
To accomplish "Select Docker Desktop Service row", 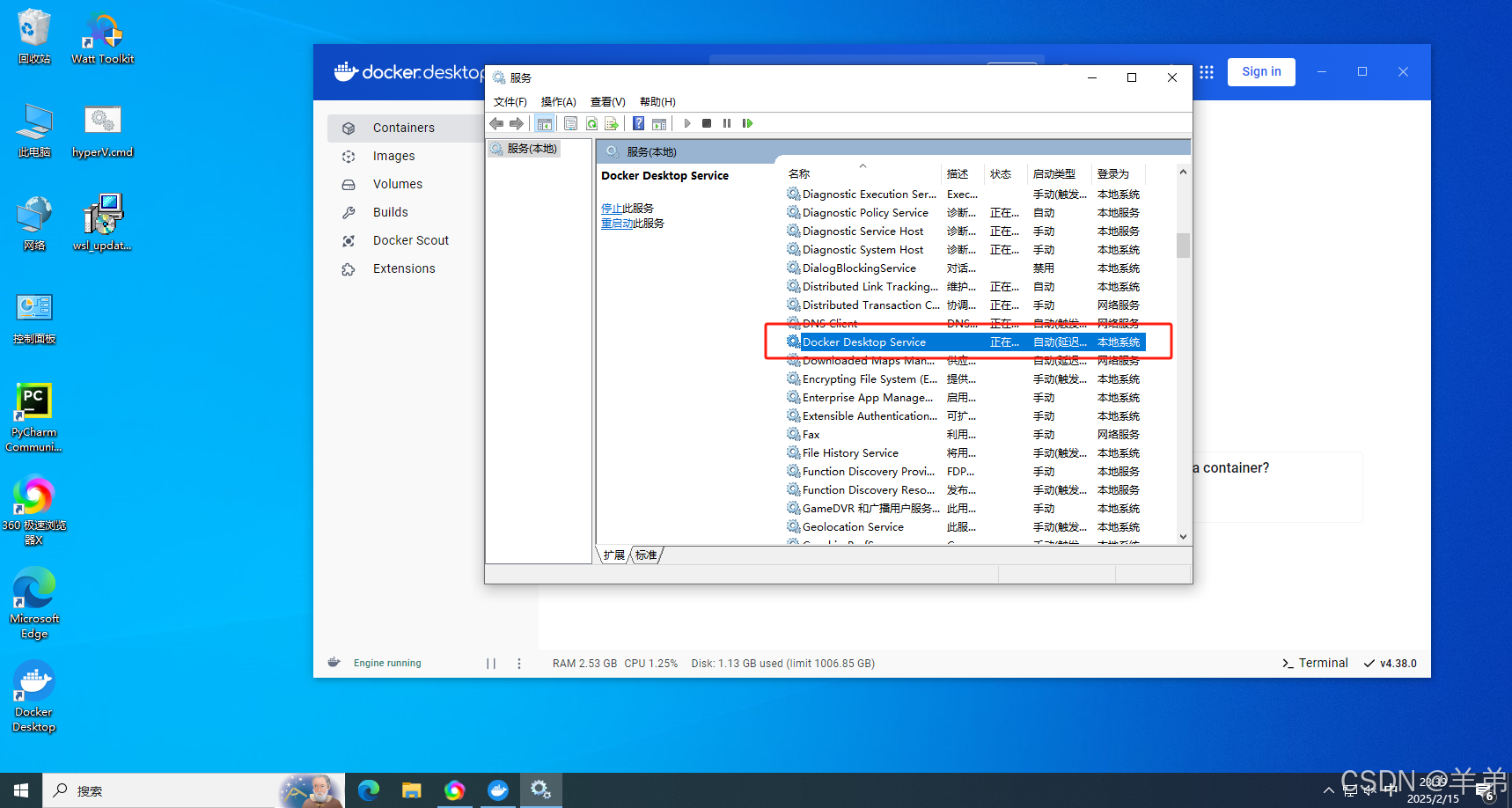I will point(965,342).
